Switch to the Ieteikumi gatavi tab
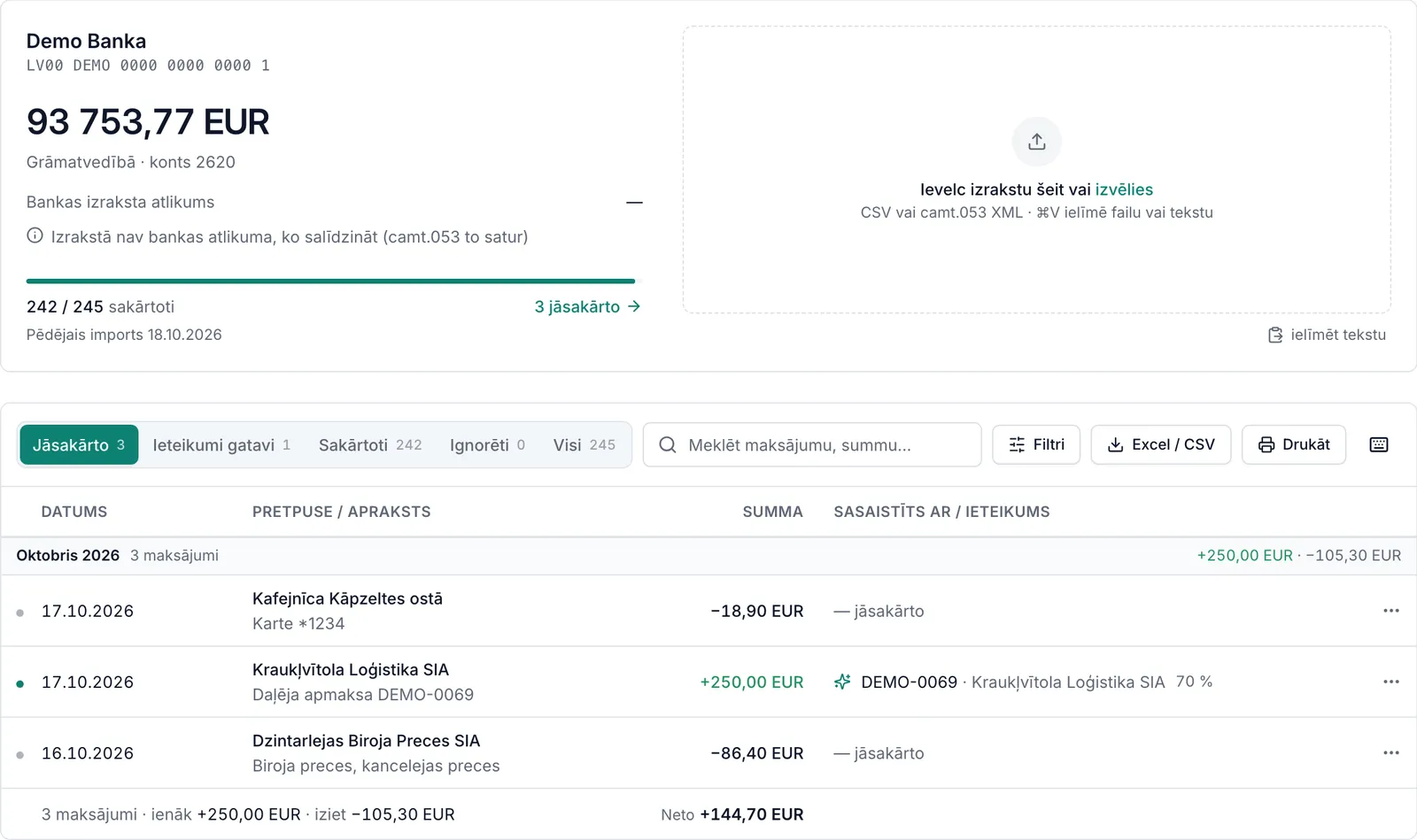 (221, 444)
